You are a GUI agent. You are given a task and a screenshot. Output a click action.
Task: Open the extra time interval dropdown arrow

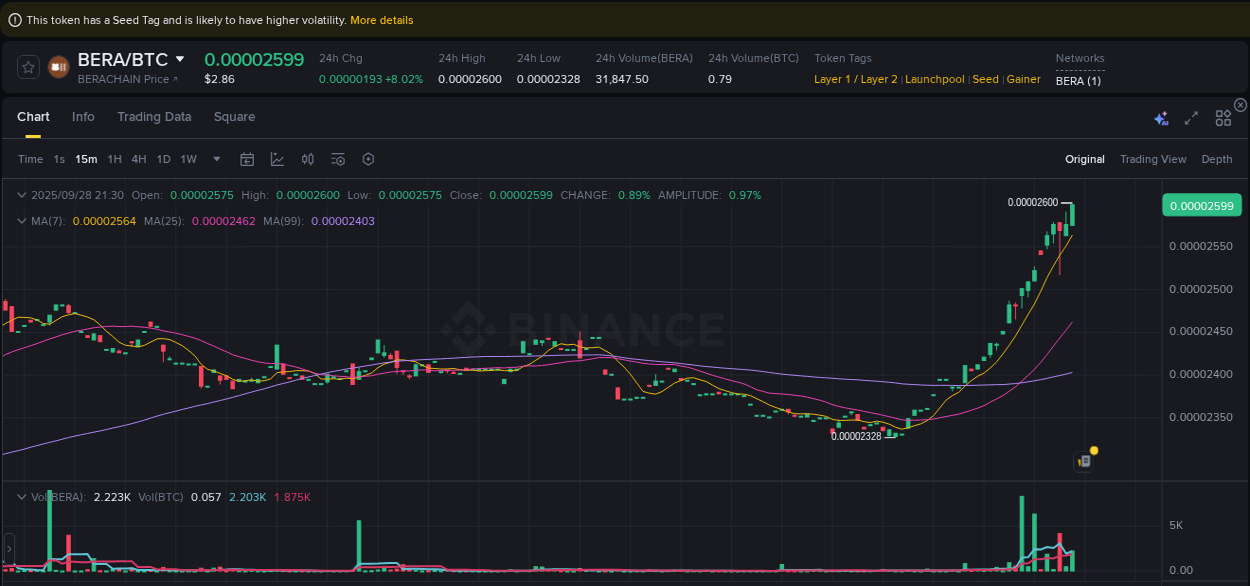(x=216, y=158)
